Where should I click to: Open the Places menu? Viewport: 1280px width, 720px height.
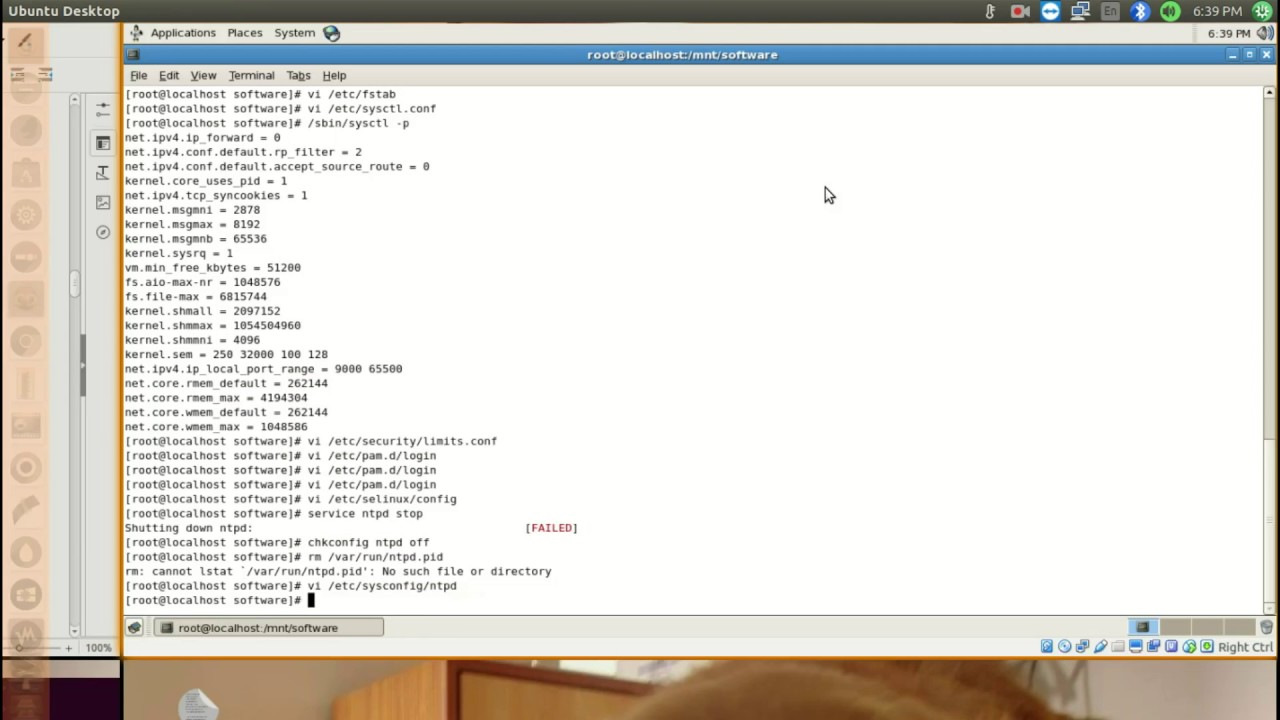pyautogui.click(x=244, y=33)
